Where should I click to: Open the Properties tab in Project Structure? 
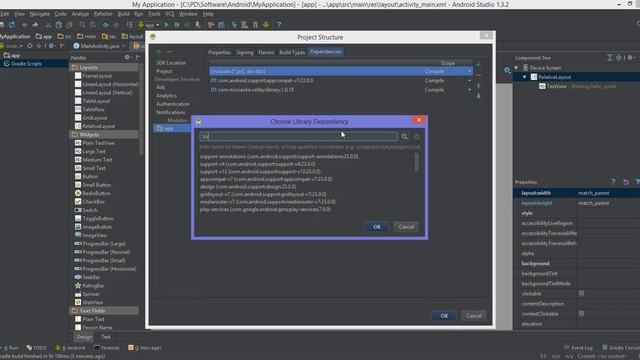[219, 52]
